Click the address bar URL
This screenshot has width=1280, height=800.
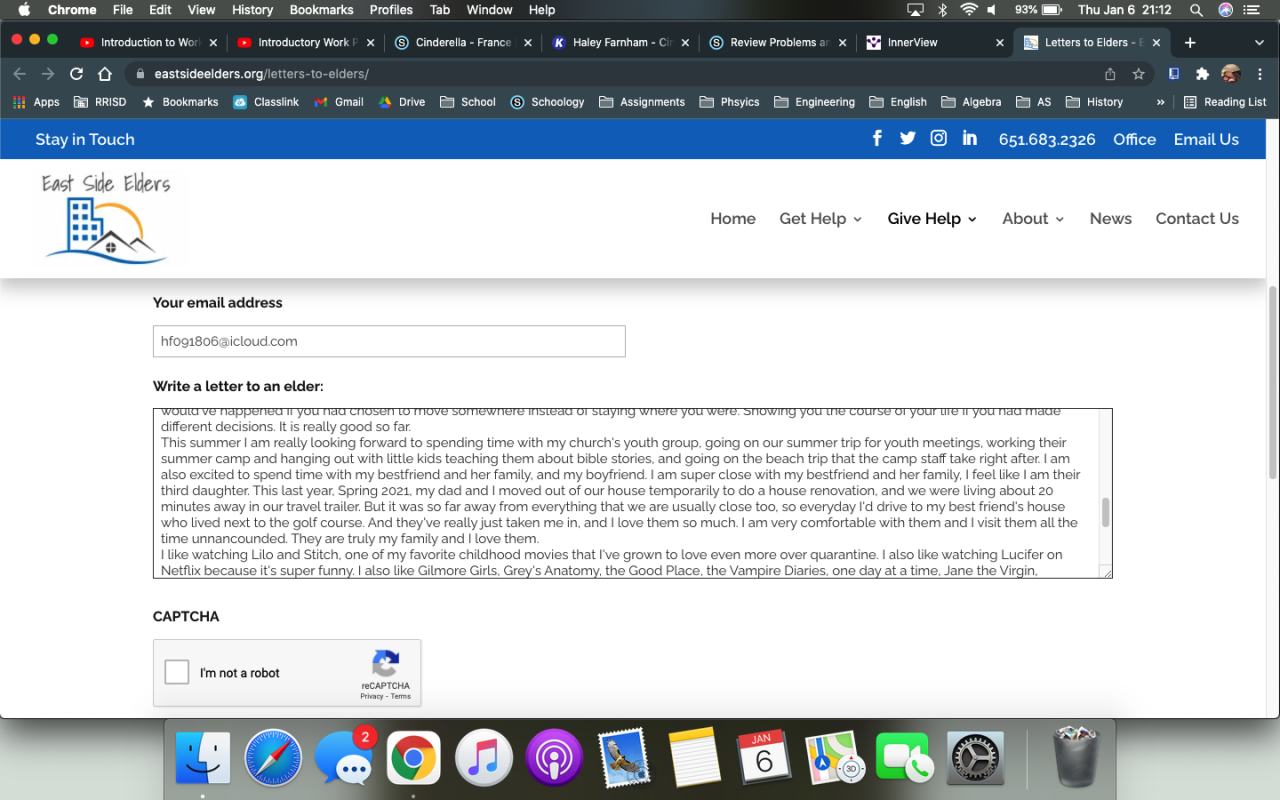262,74
